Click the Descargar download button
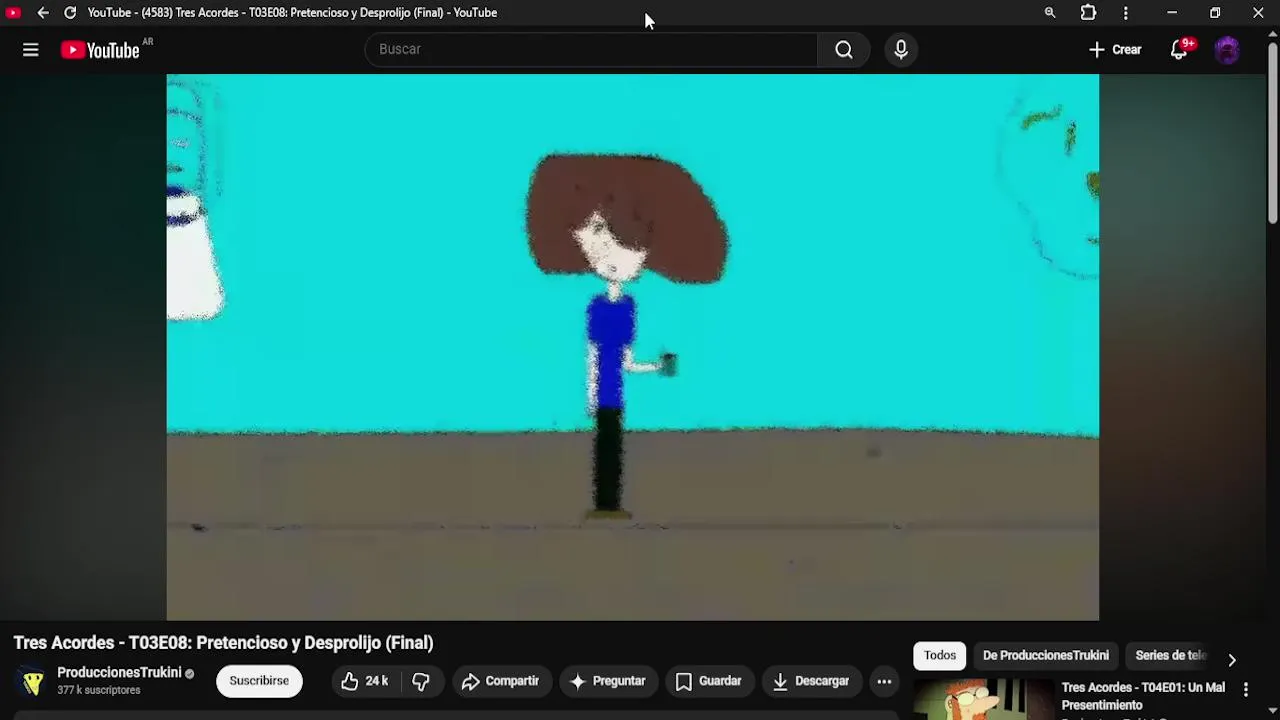Image resolution: width=1280 pixels, height=720 pixels. point(811,681)
